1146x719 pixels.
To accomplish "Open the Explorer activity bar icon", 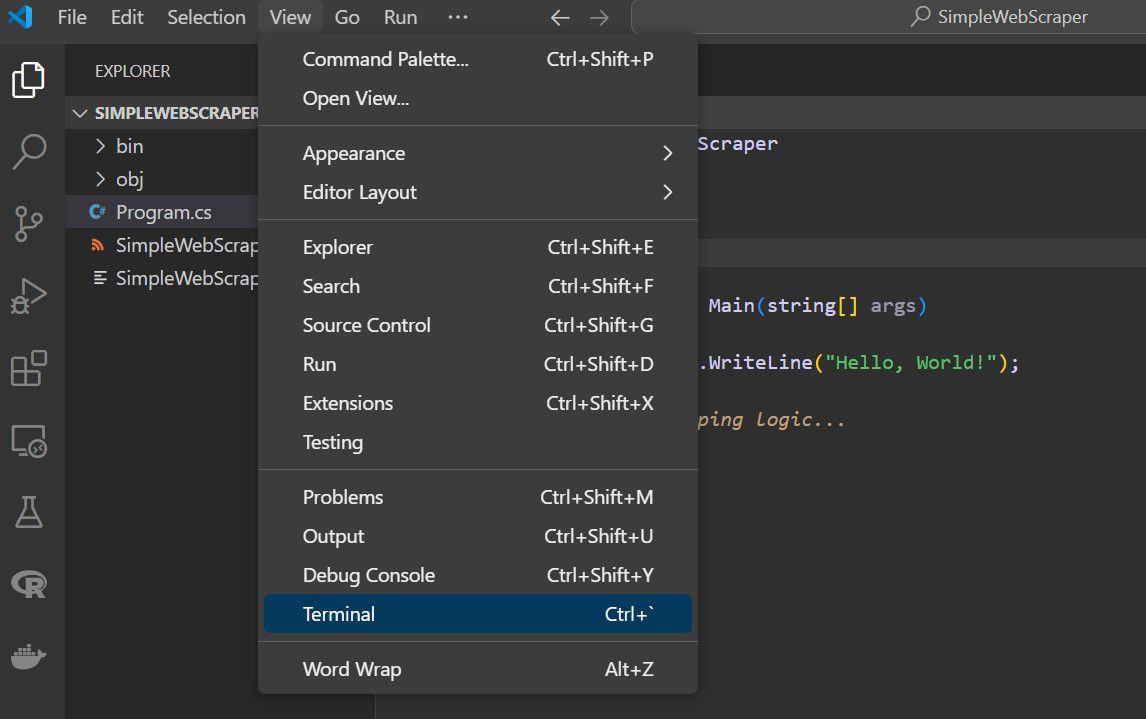I will (29, 80).
